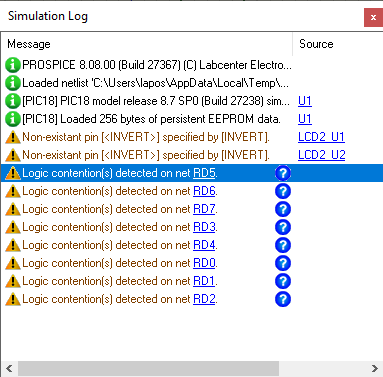Click warning icon on LCD2_U1 Non-existant pin row
The height and width of the screenshot is (377, 383).
click(13, 137)
